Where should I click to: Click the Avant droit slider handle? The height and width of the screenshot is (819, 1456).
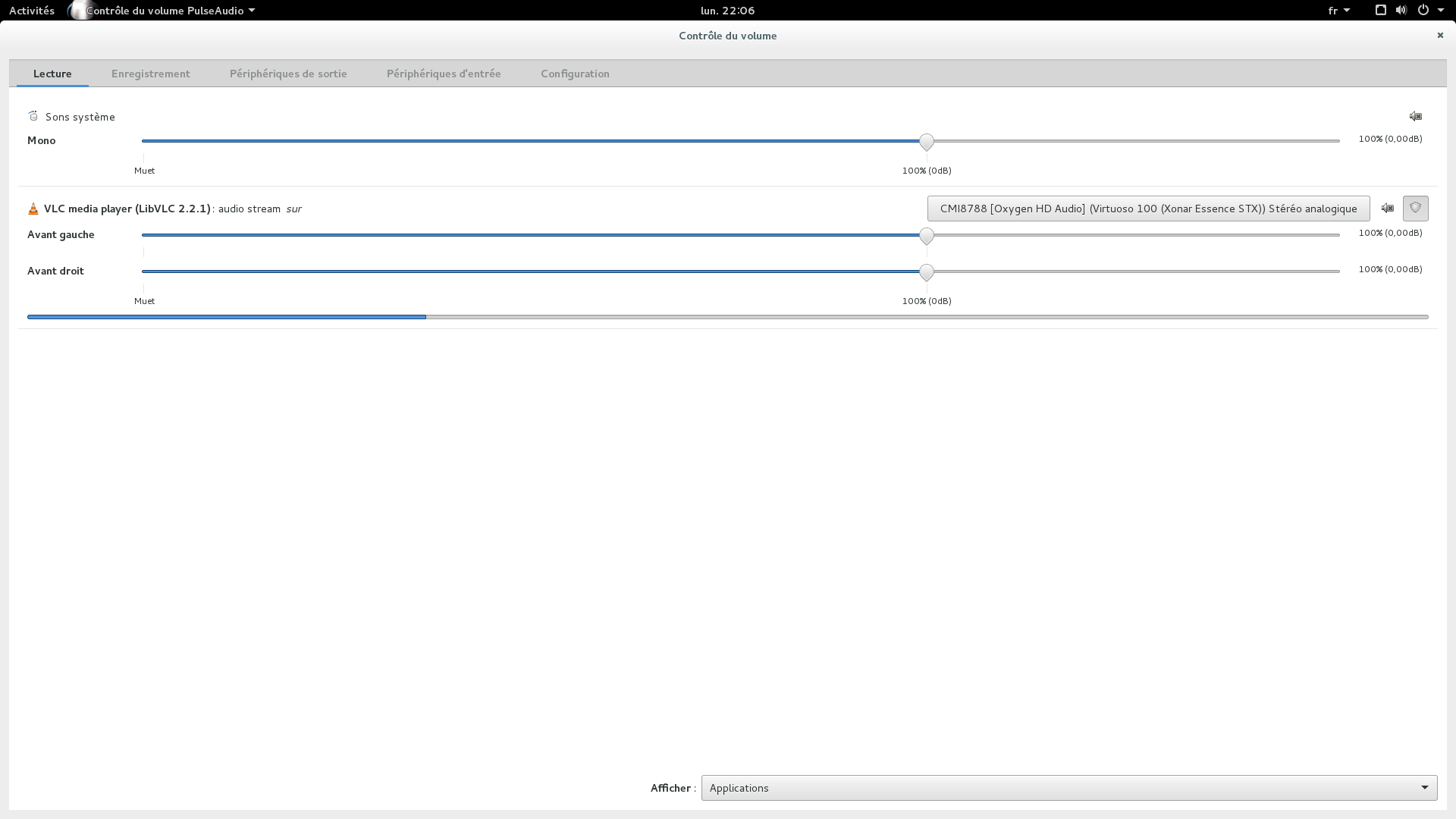coord(926,272)
